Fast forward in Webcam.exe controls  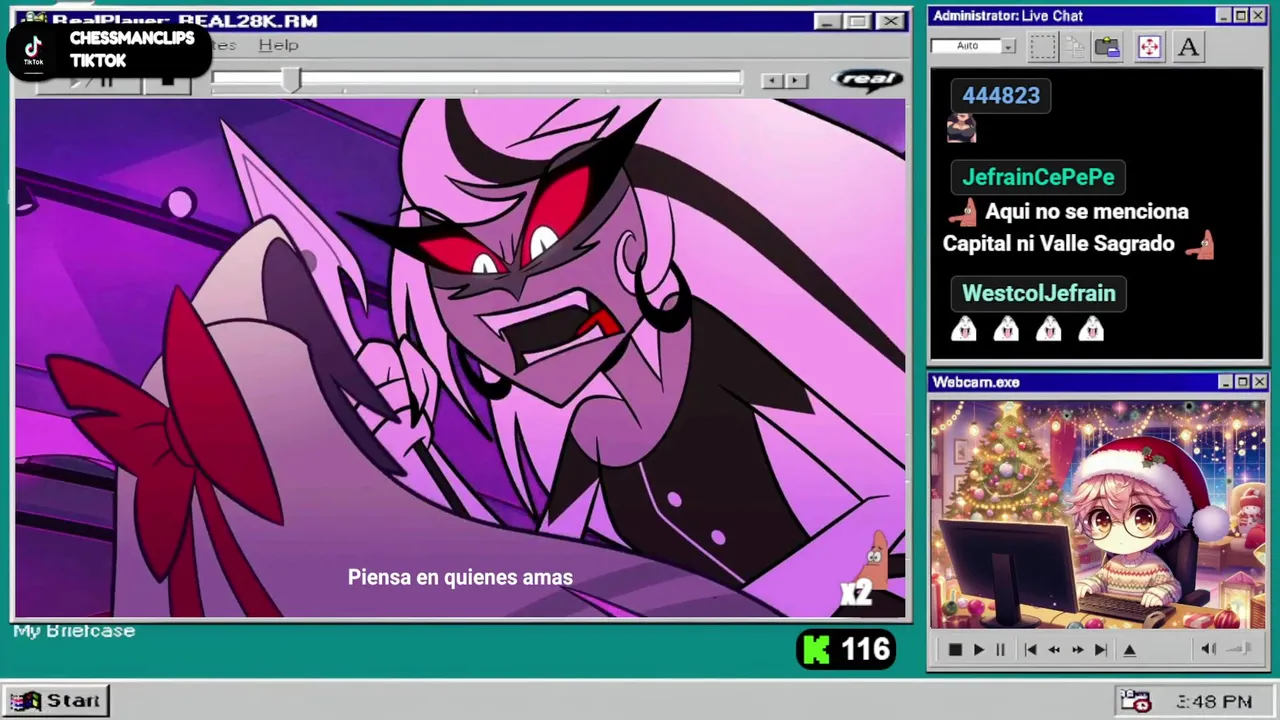1077,650
